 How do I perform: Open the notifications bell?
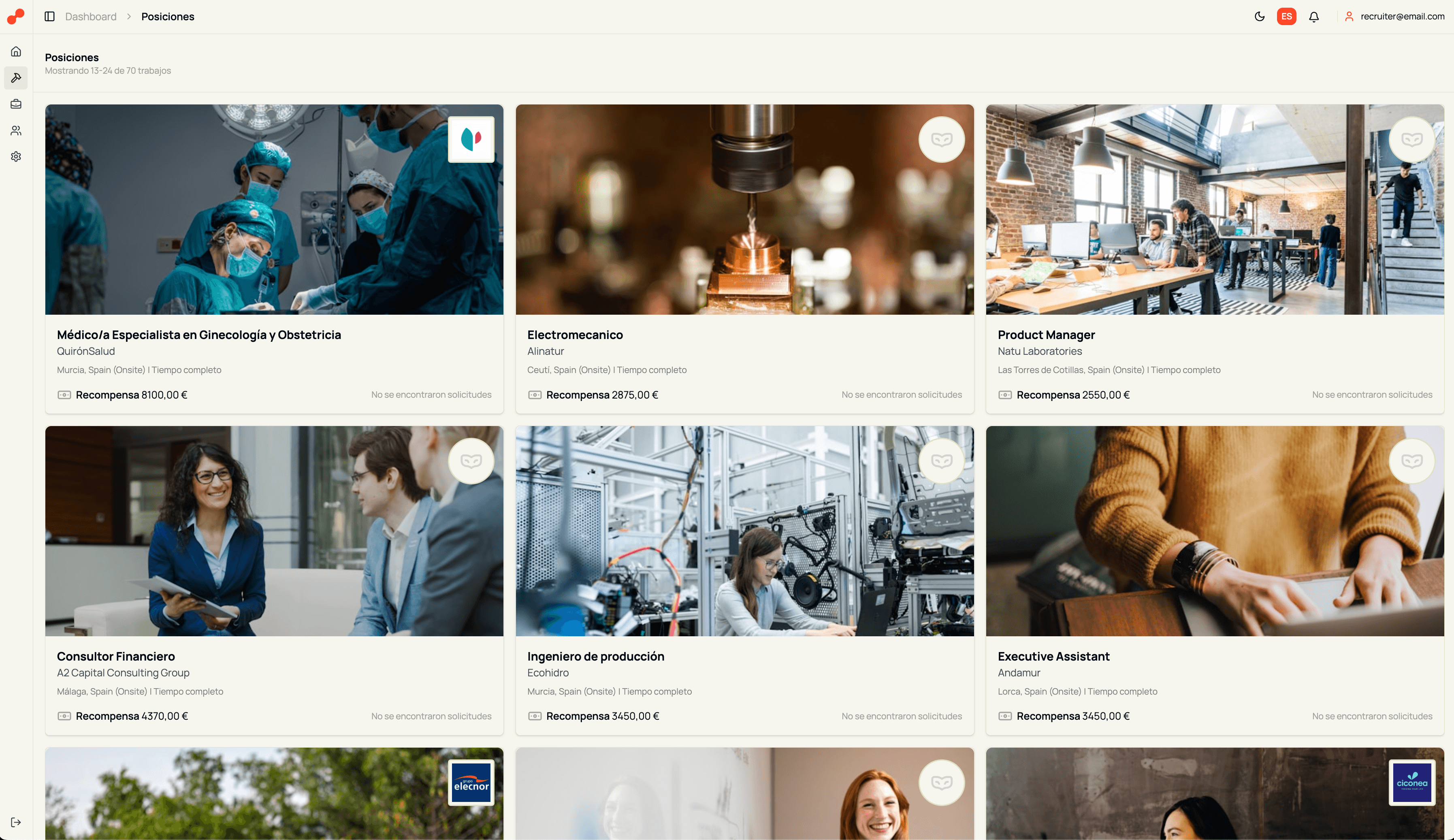[1313, 17]
